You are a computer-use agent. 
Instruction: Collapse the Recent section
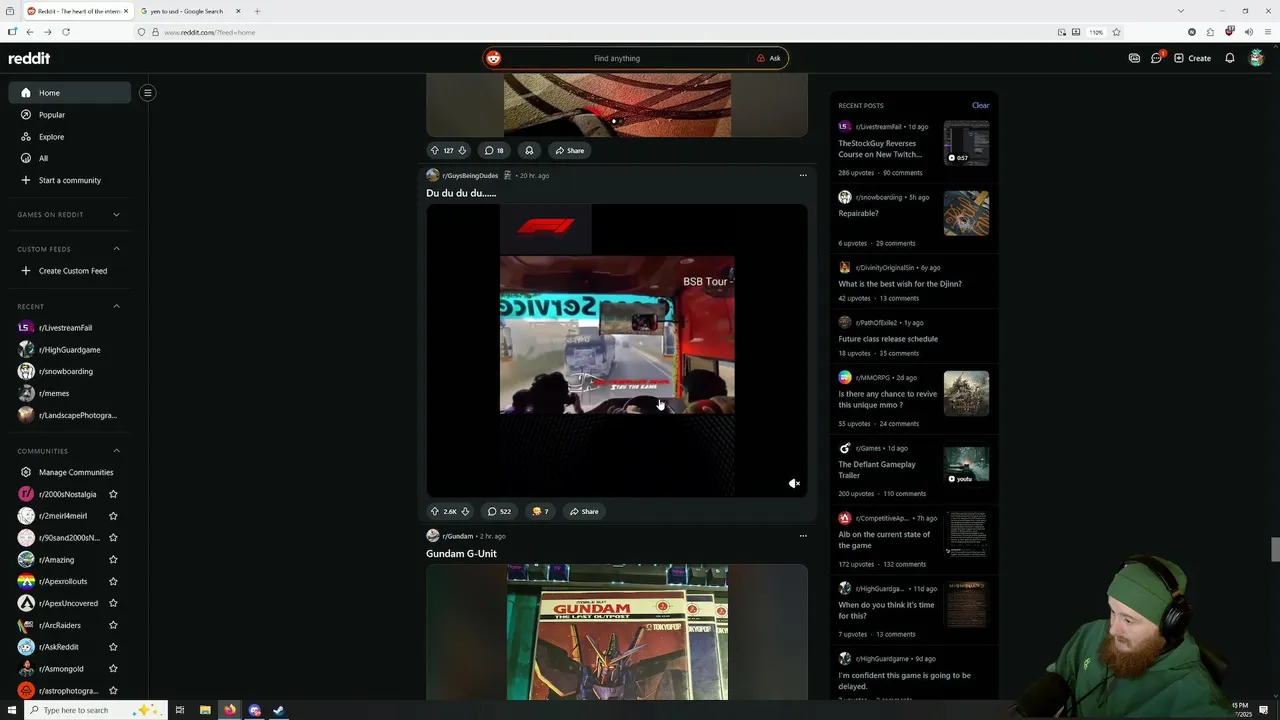116,306
